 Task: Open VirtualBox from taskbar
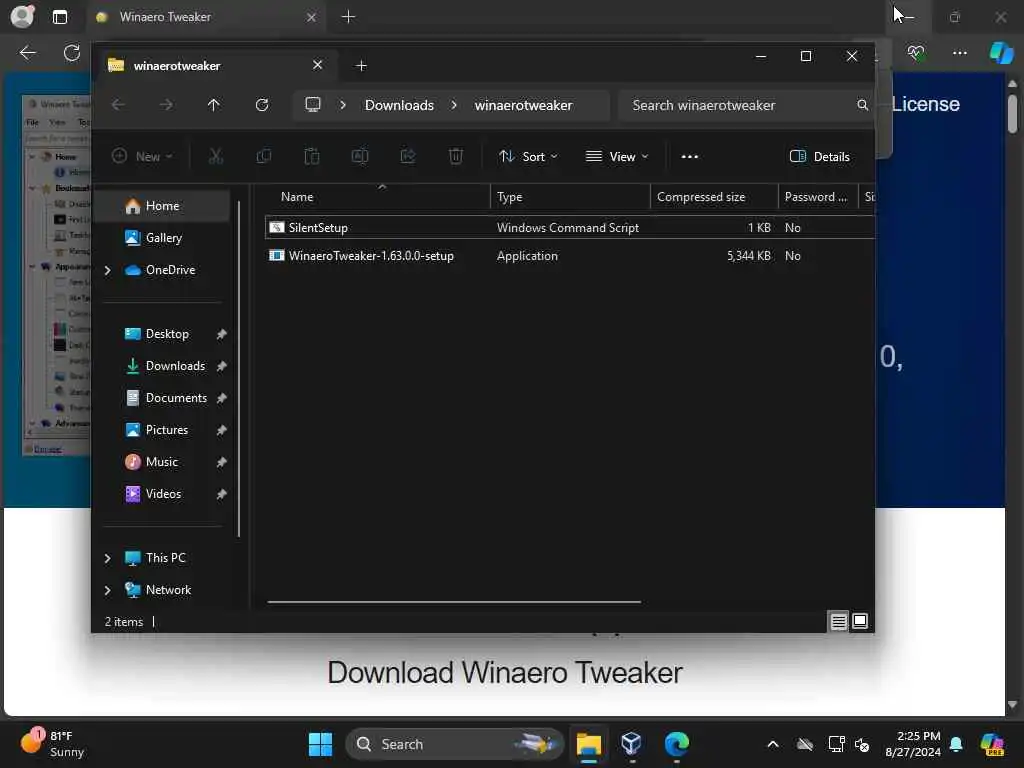tap(632, 744)
